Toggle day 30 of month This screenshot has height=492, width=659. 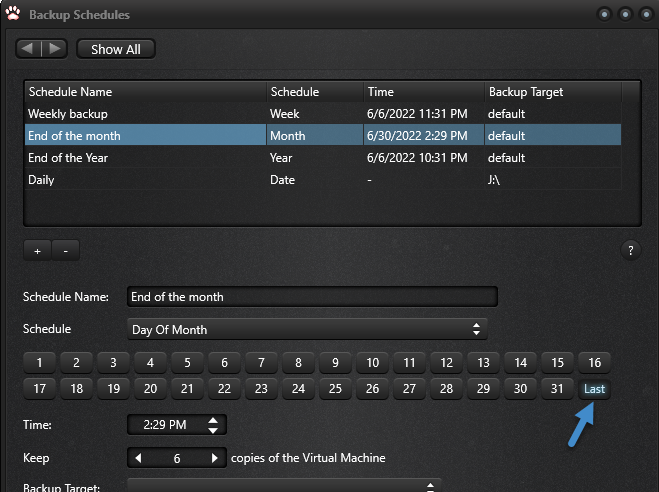[520, 389]
